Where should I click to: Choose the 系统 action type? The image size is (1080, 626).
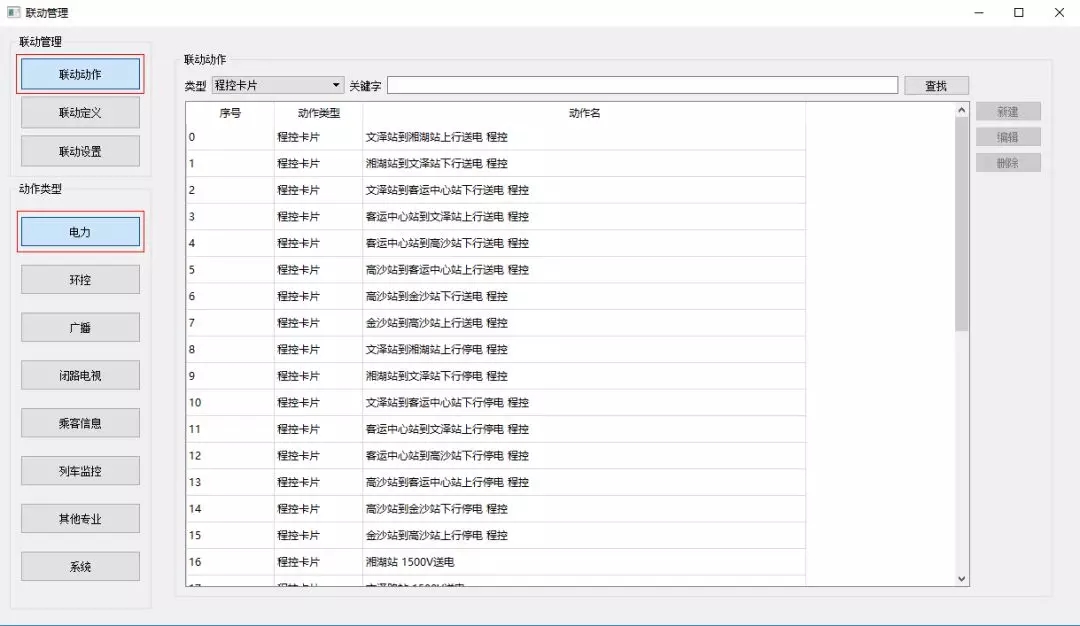click(x=80, y=567)
